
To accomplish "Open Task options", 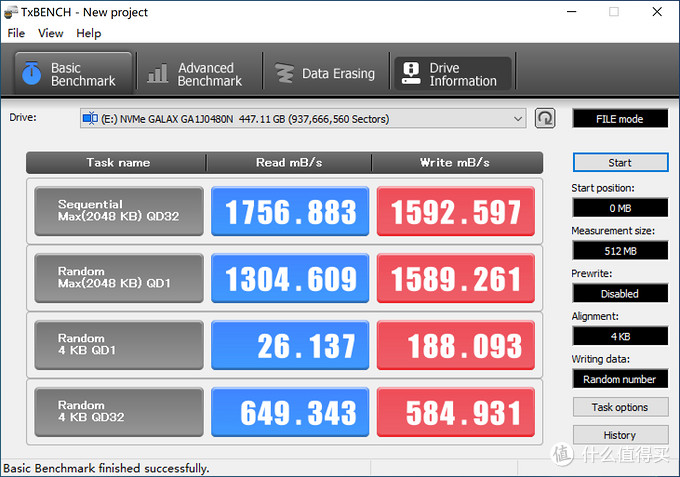I will click(x=619, y=407).
